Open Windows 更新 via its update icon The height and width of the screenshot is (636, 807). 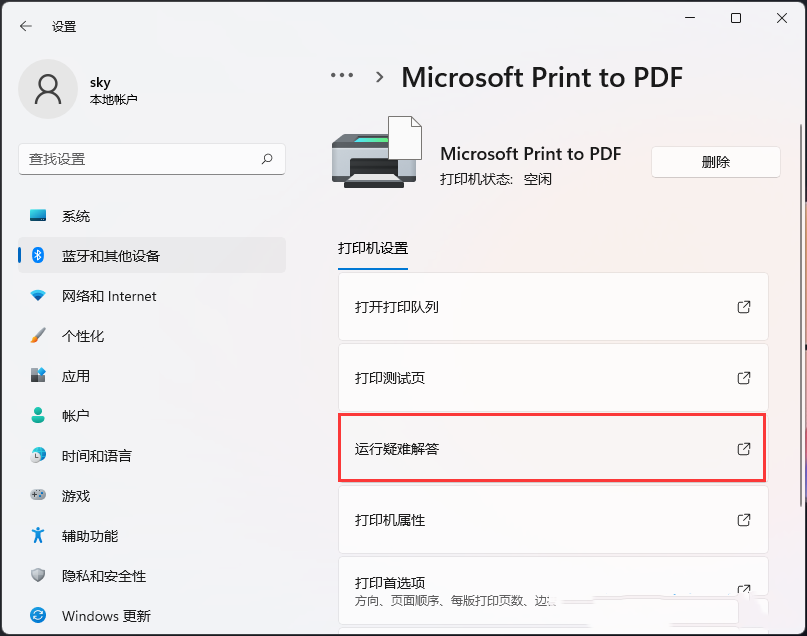(40, 615)
